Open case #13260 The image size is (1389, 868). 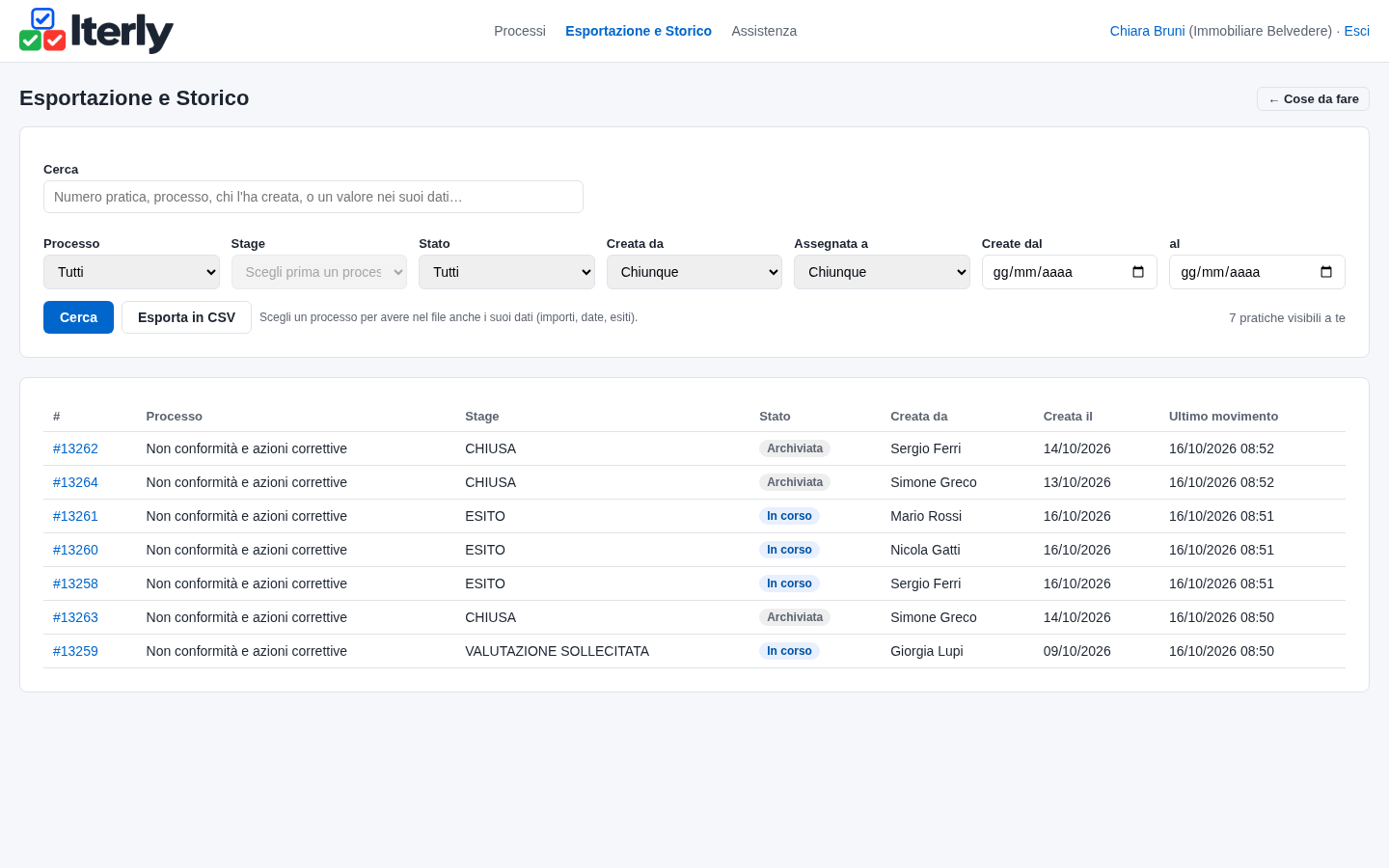tap(75, 550)
